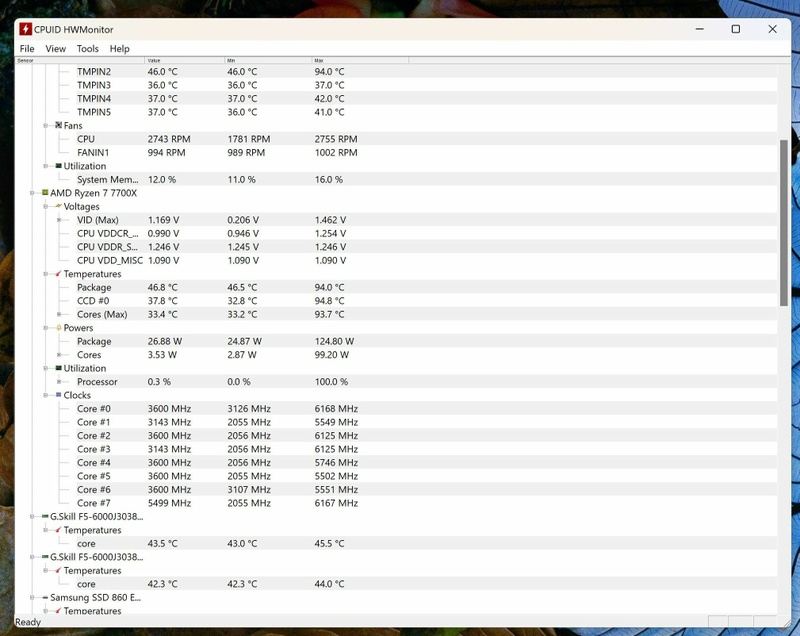Collapse the Clocks node

[x=45, y=395]
